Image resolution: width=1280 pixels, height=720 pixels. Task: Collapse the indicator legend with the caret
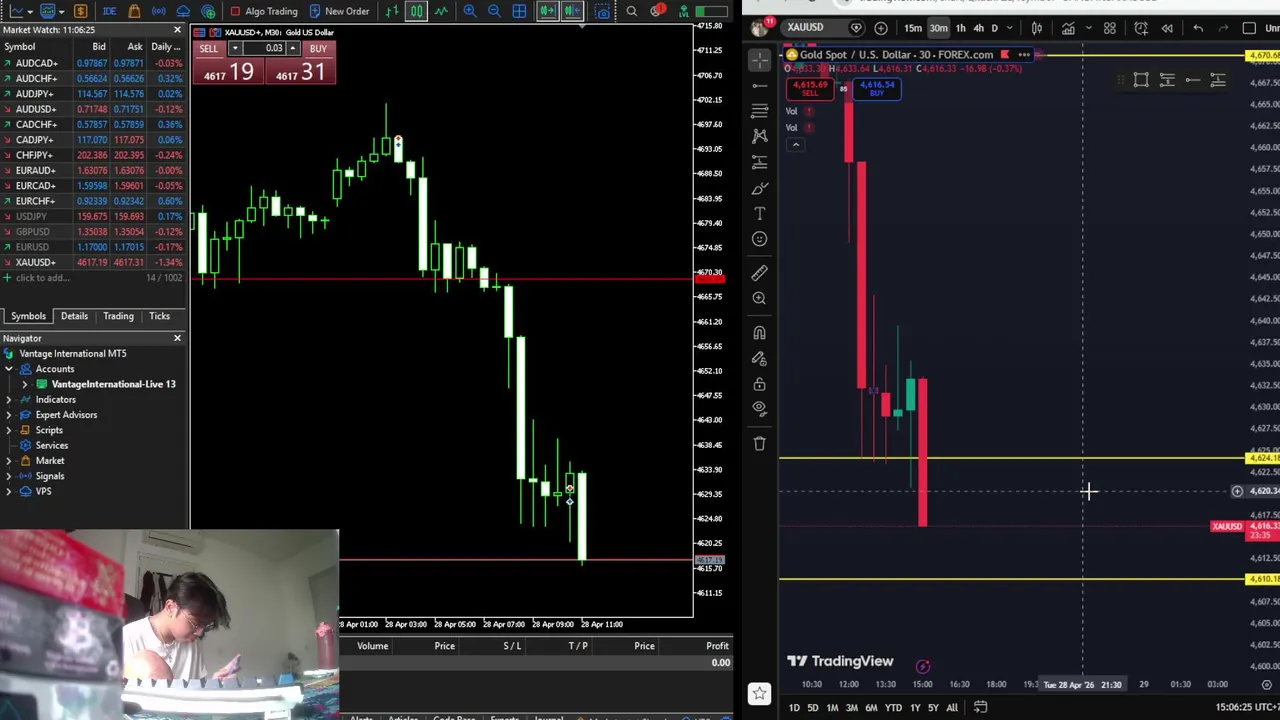[x=796, y=145]
